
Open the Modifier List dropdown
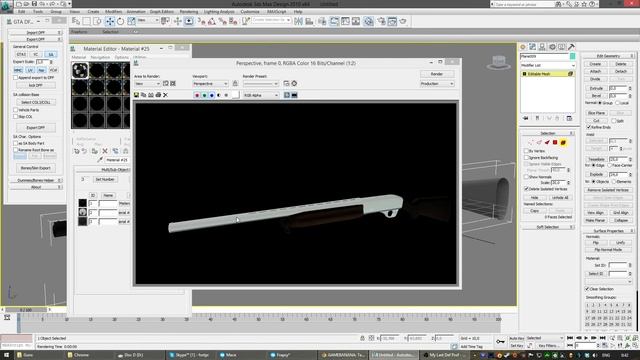click(x=547, y=65)
